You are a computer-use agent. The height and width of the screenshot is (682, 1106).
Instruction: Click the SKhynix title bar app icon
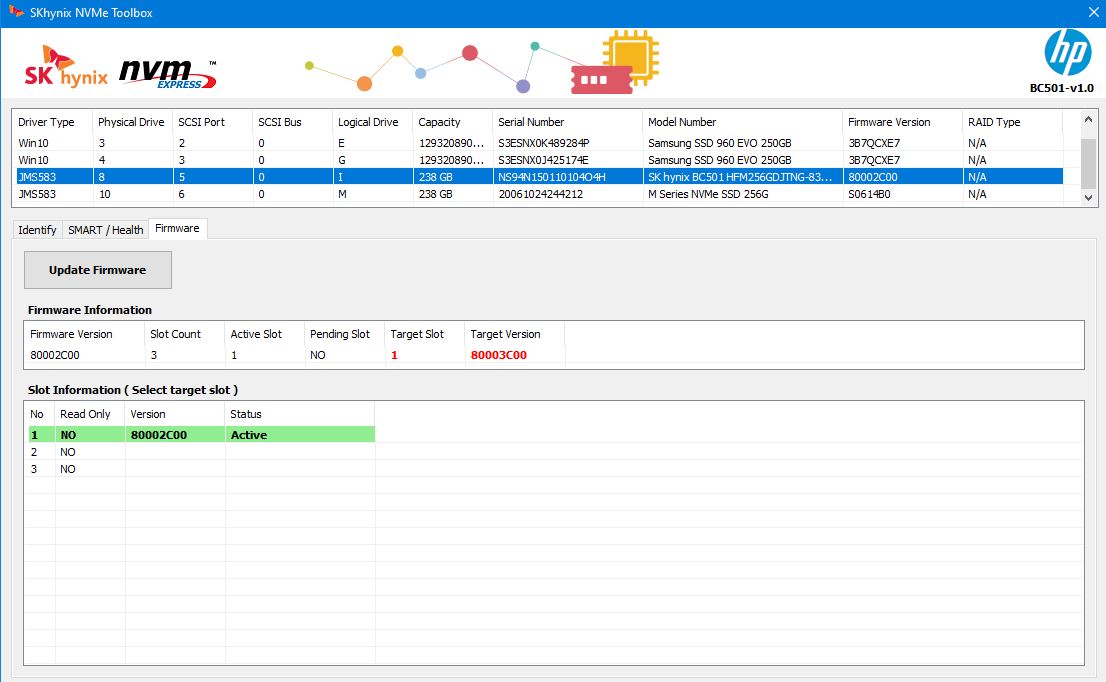coord(16,12)
